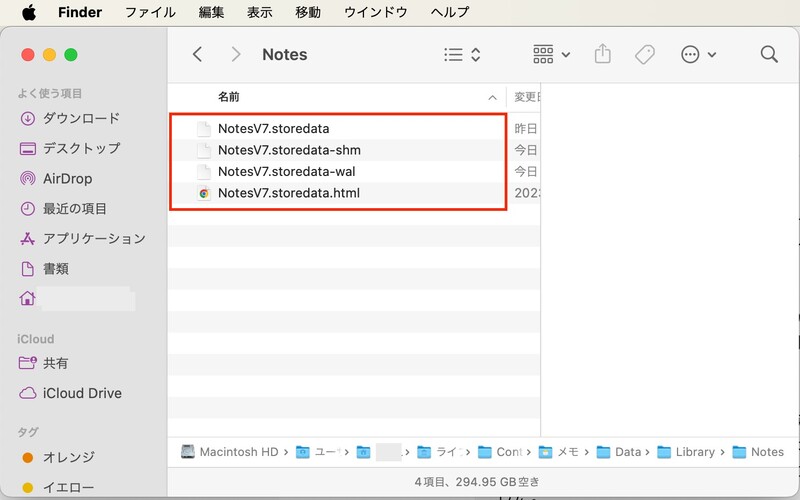This screenshot has height=500, width=800.
Task: Open the 移動 menu
Action: click(x=308, y=12)
